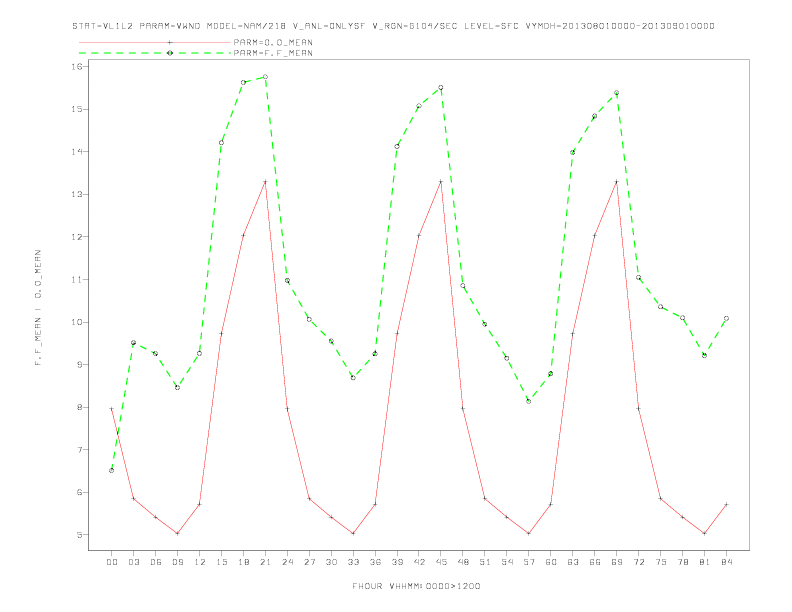Click red O.O_MEAN peak marker at hour 45
The height and width of the screenshot is (612, 792).
441,182
